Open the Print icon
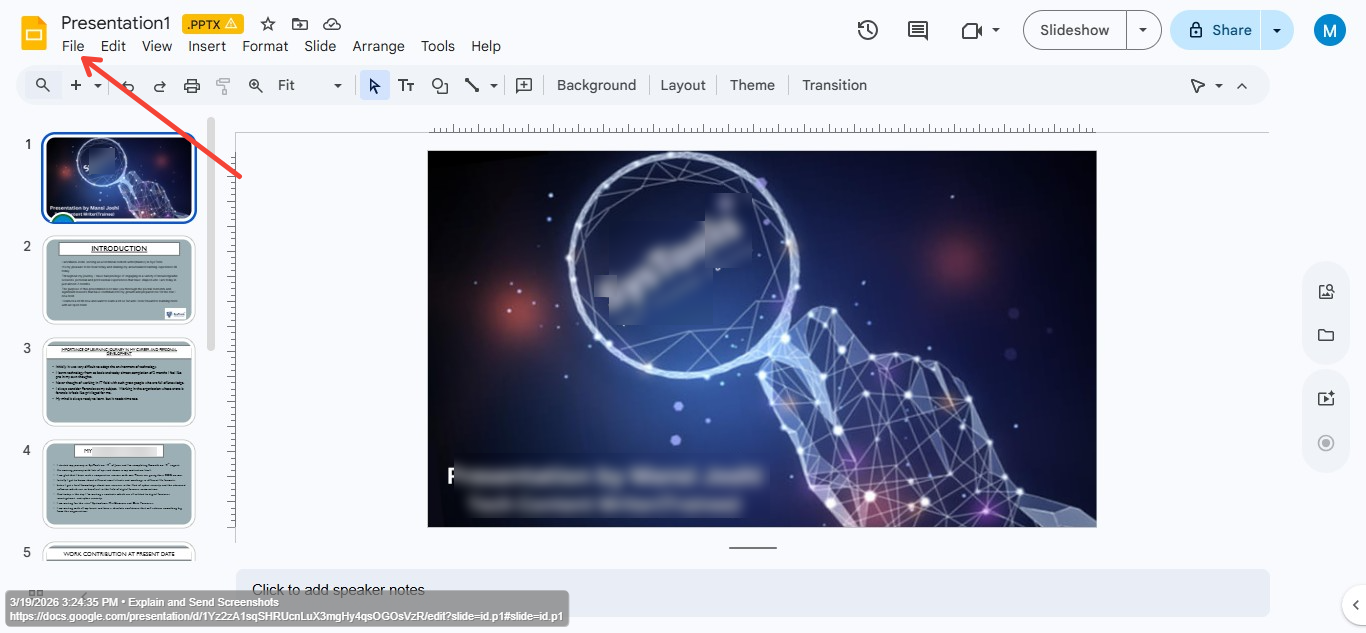The height and width of the screenshot is (633, 1366). coord(191,85)
